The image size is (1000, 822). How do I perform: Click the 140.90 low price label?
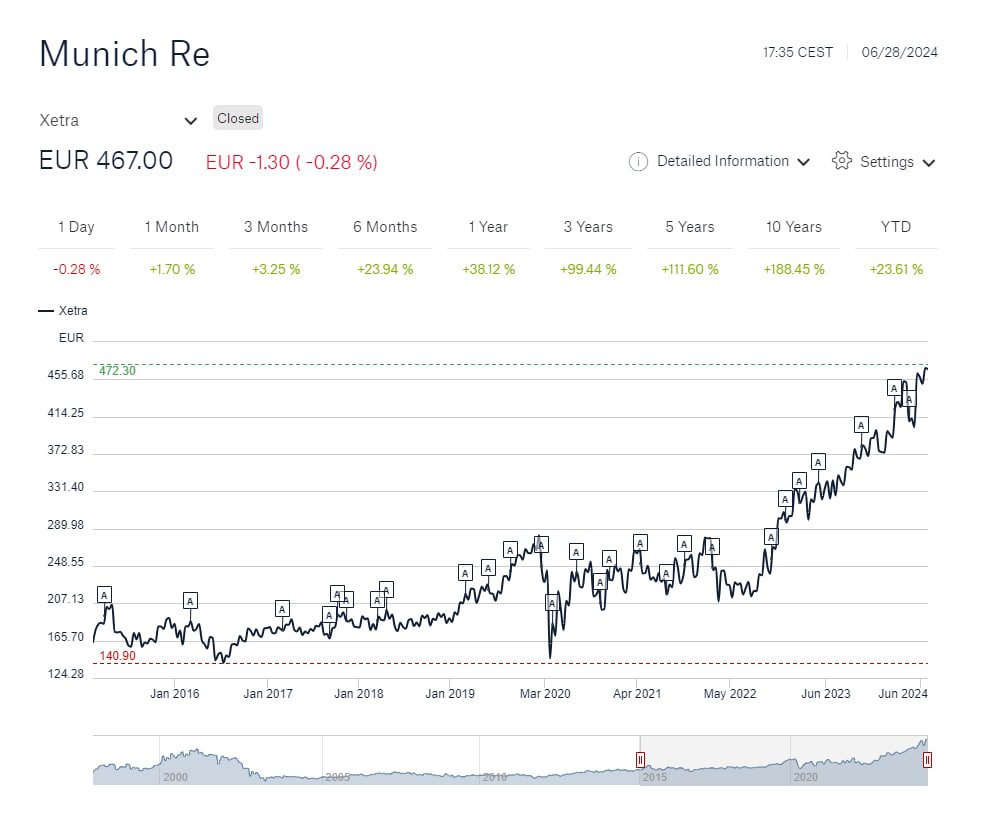[117, 656]
